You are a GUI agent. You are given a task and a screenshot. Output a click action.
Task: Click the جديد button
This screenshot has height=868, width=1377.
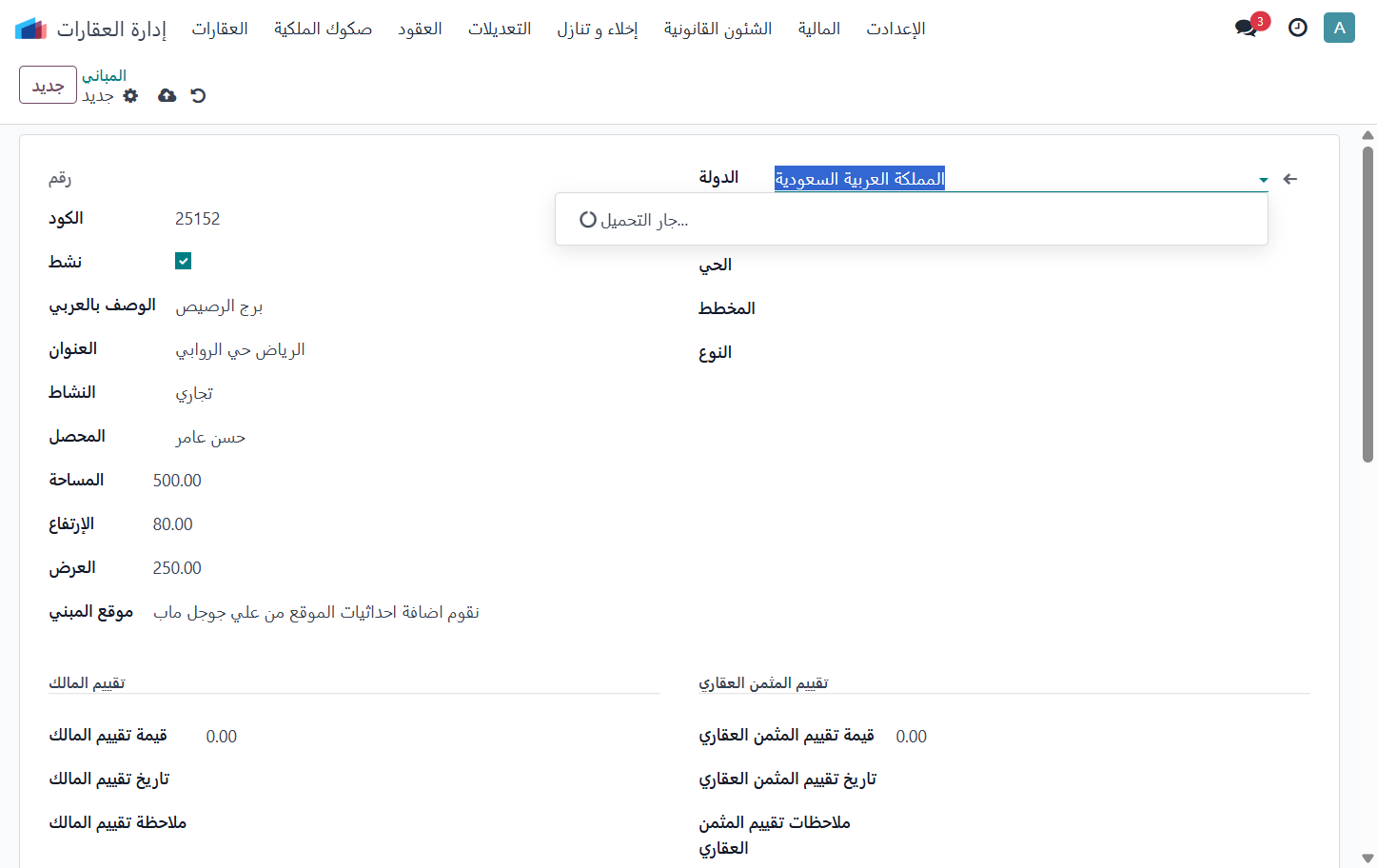[x=48, y=85]
